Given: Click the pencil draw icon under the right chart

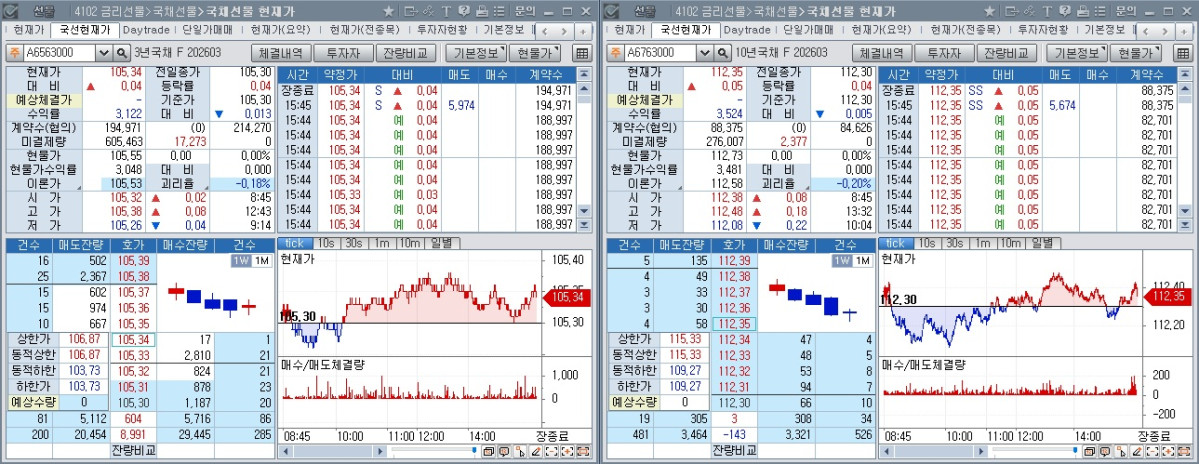Looking at the screenshot, I should click(x=1137, y=452).
